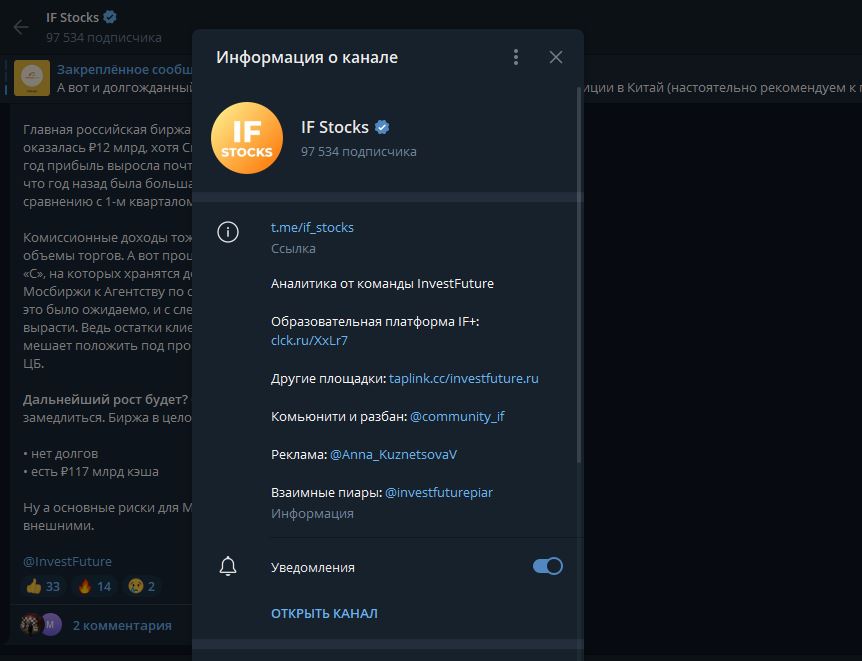The width and height of the screenshot is (862, 661).
Task: Open the @community_if mention
Action: [457, 416]
